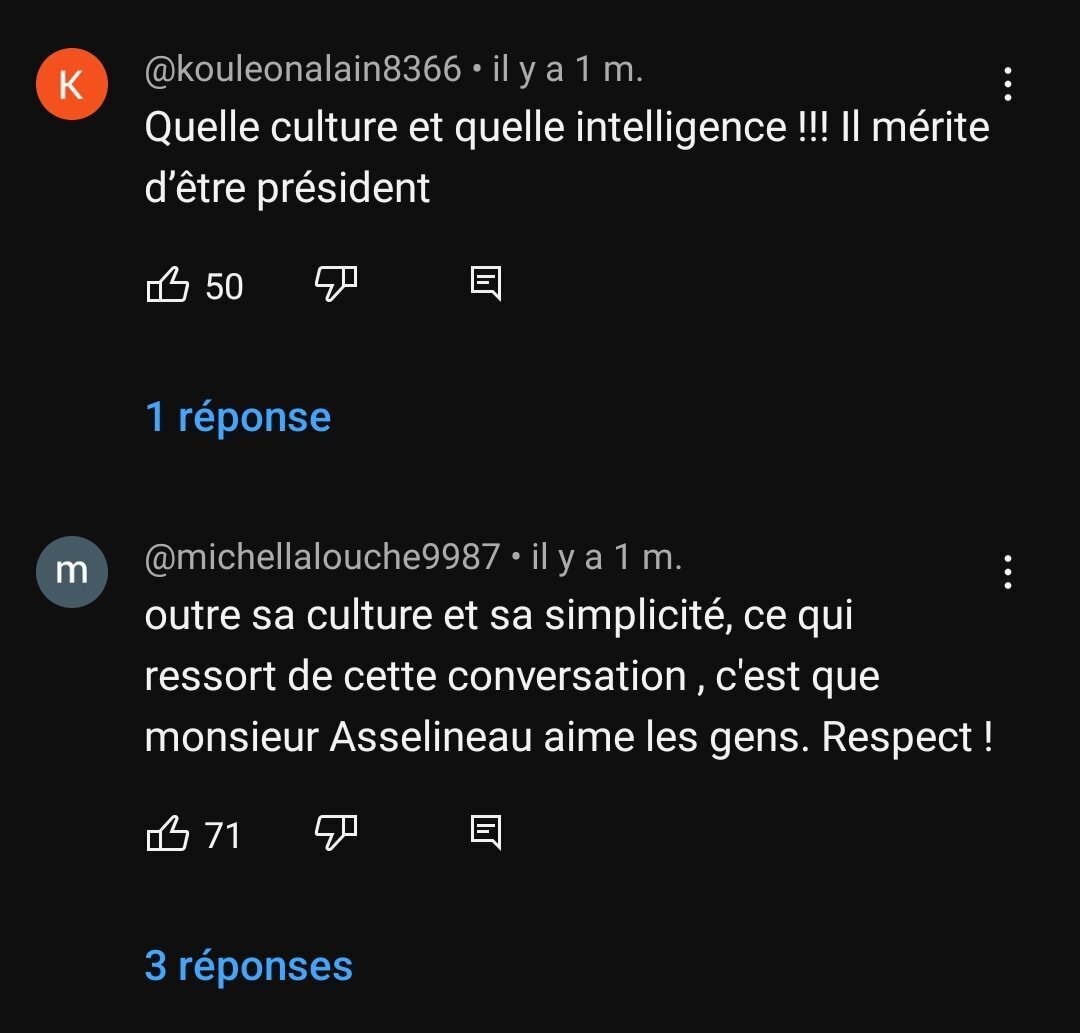Screen dimensions: 1080x1033
Task: Click the like count "71"
Action: (223, 834)
